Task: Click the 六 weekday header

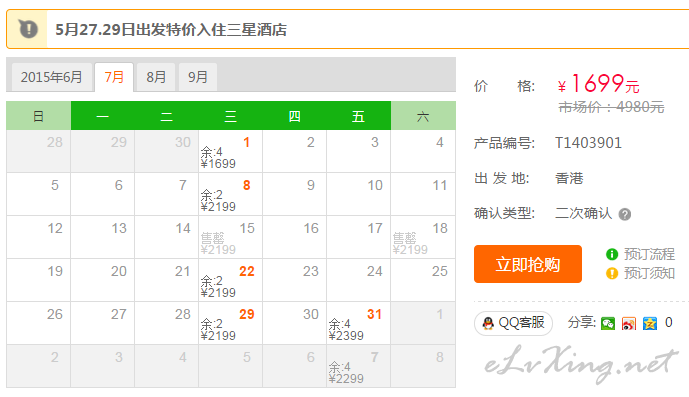Action: 423,116
